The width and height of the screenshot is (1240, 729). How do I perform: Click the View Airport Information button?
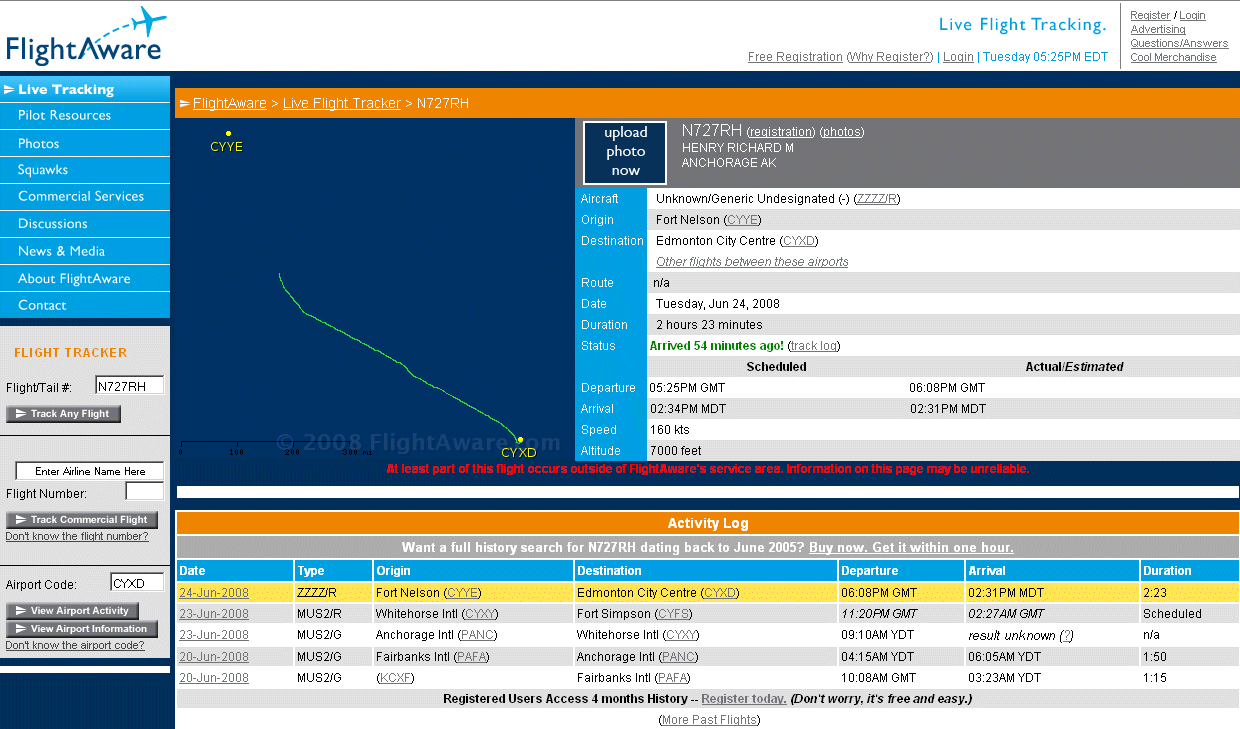83,629
